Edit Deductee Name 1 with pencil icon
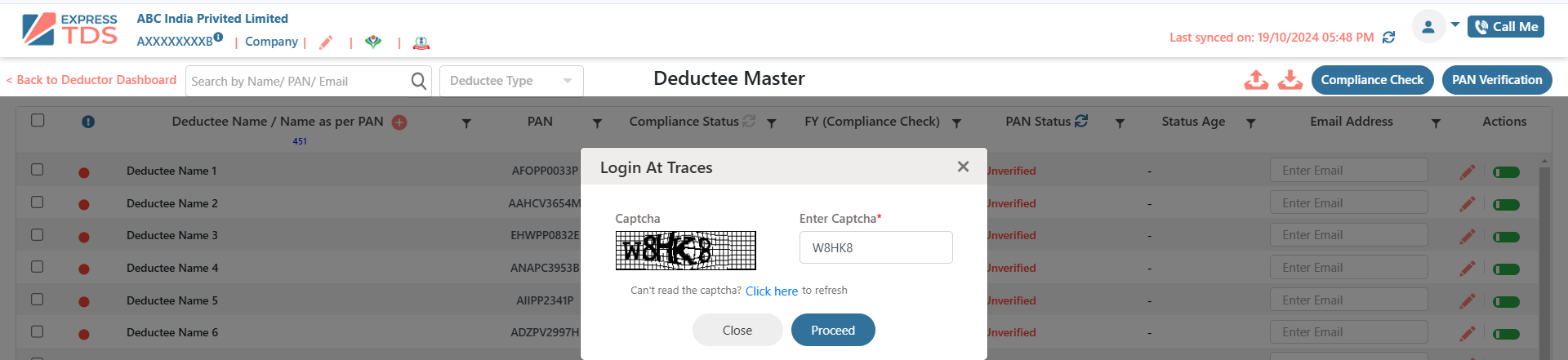This screenshot has width=1568, height=360. (x=1468, y=171)
